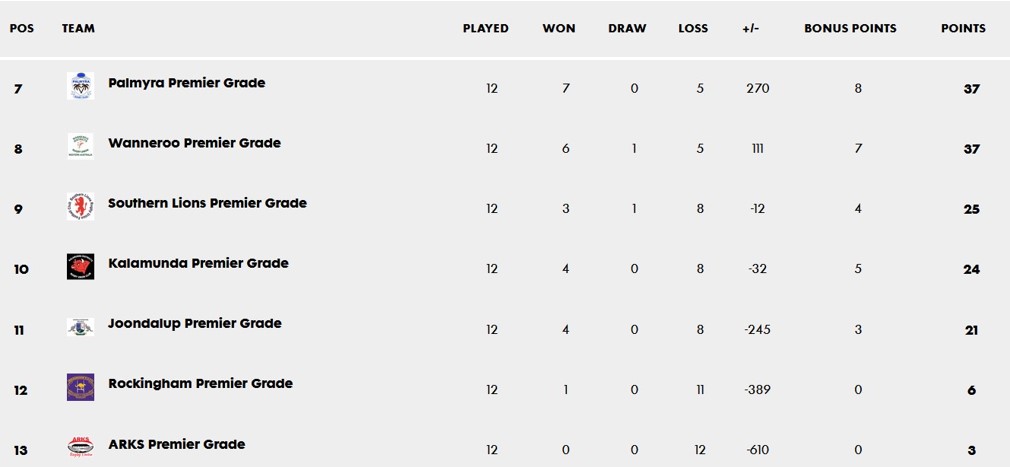Open Wanneroo Premier Grade team page
This screenshot has width=1010, height=467.
pyautogui.click(x=195, y=143)
